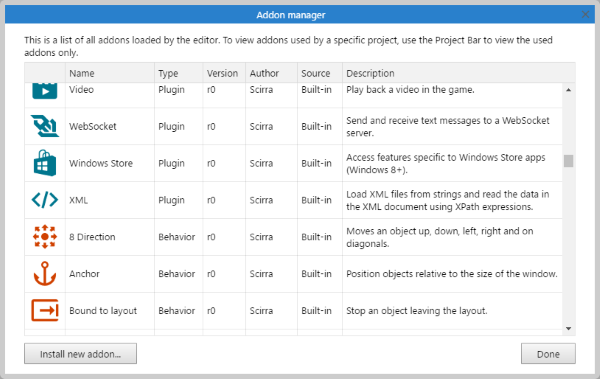The width and height of the screenshot is (600, 379).
Task: Open Install new addon dialog
Action: [x=80, y=354]
